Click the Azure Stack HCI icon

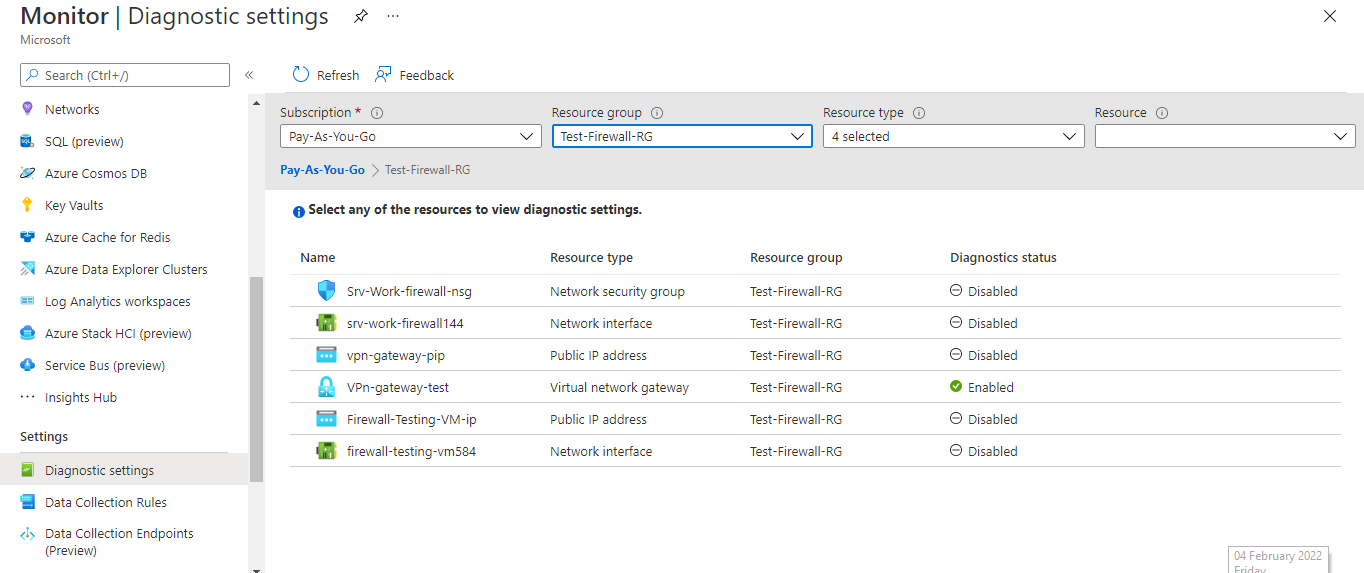tap(27, 333)
